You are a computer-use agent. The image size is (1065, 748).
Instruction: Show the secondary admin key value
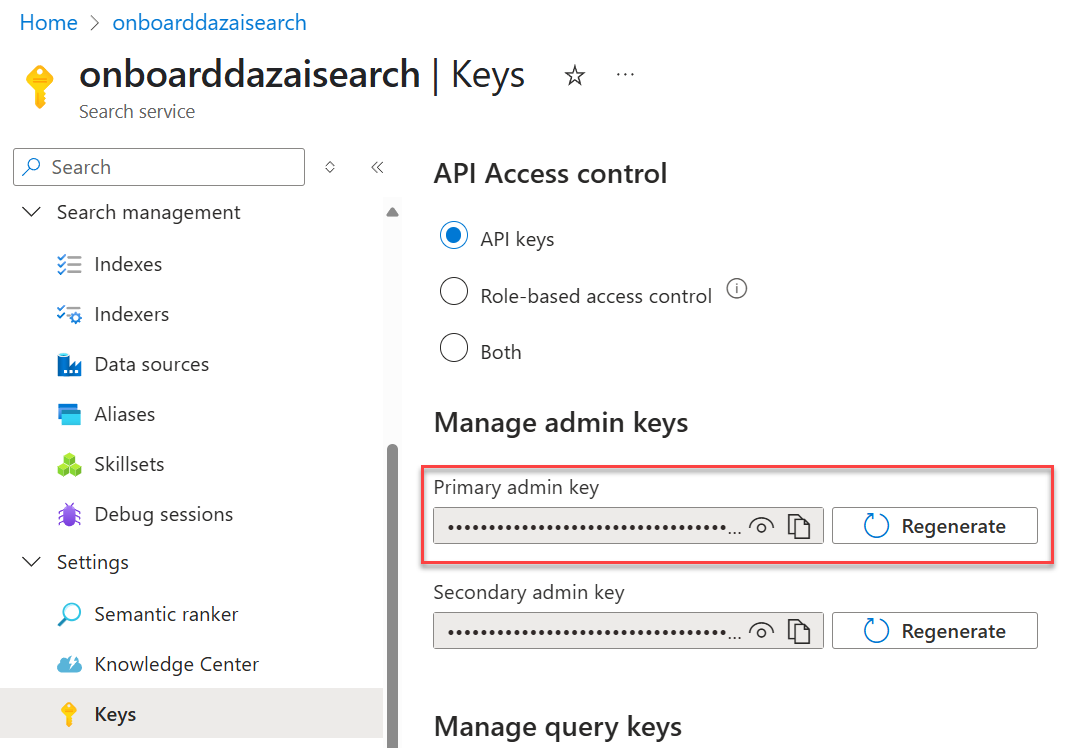tap(761, 631)
